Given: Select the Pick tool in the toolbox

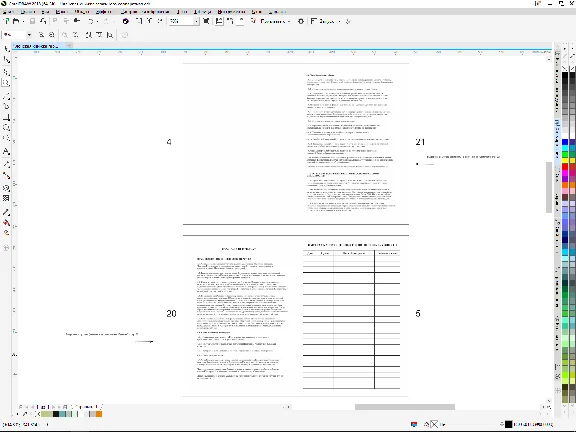Looking at the screenshot, I should pos(6,49).
